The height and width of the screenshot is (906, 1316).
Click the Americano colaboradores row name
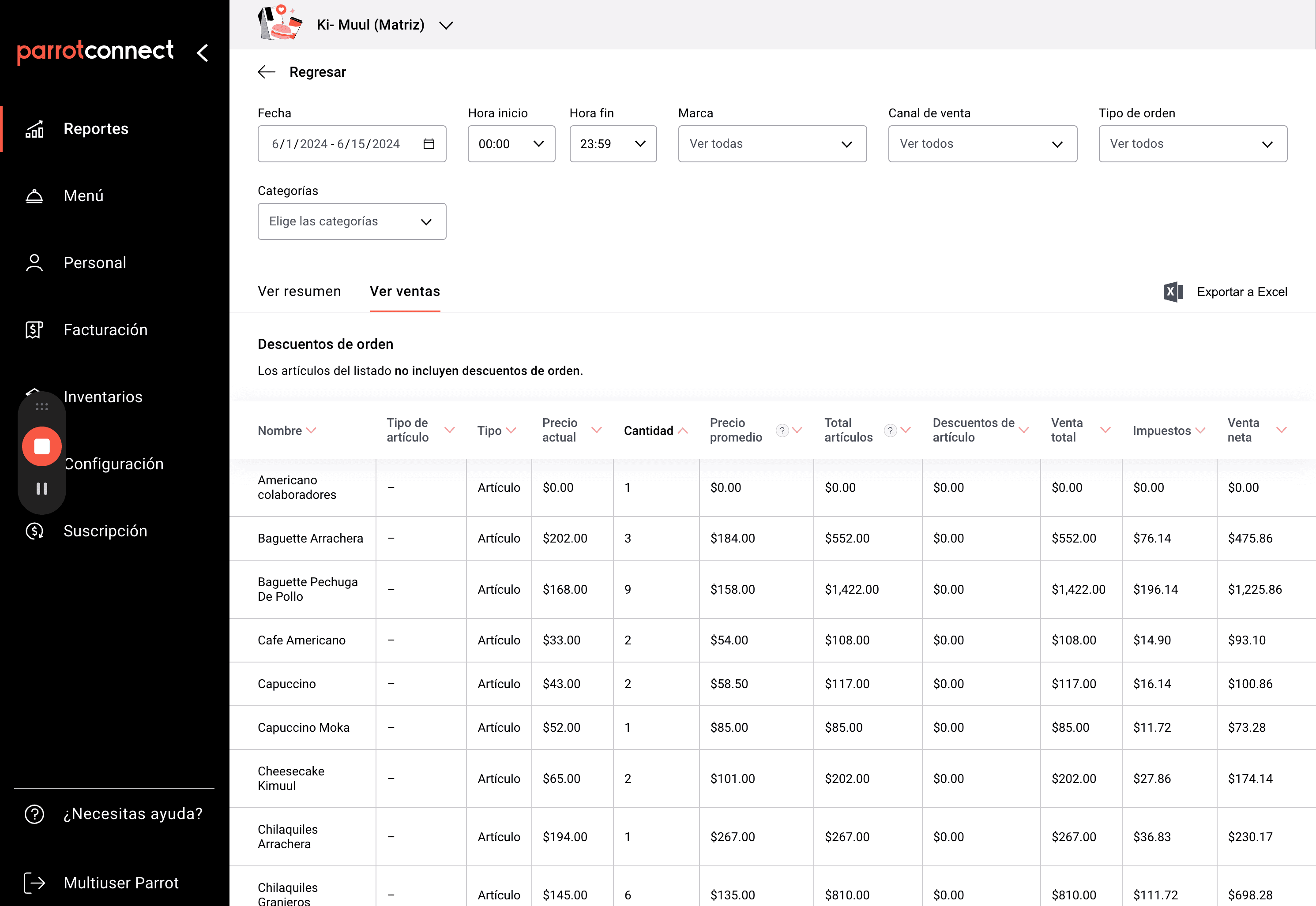coord(297,488)
